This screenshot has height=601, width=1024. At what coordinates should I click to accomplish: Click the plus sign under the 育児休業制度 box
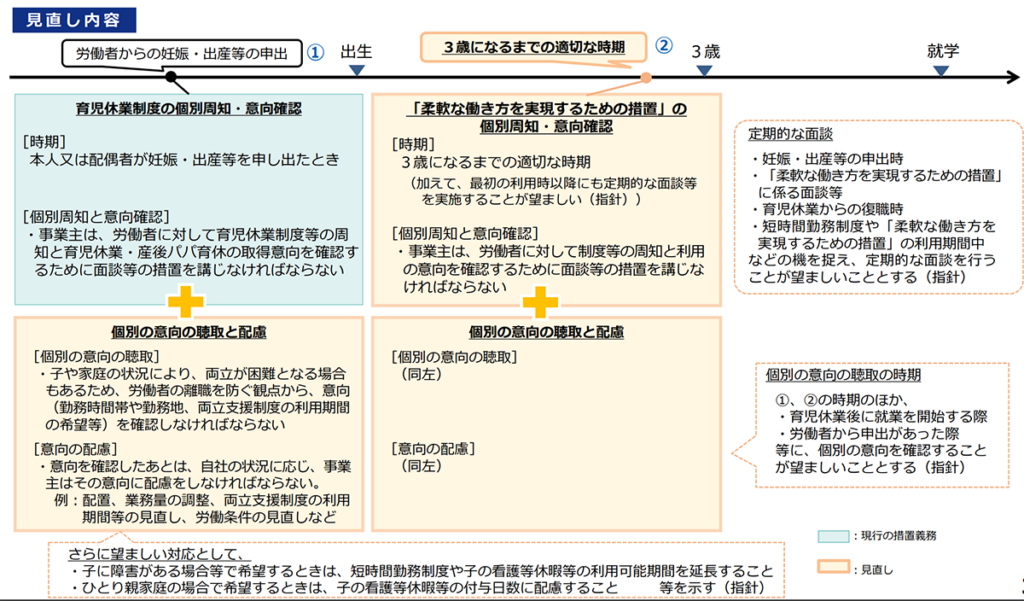point(187,302)
